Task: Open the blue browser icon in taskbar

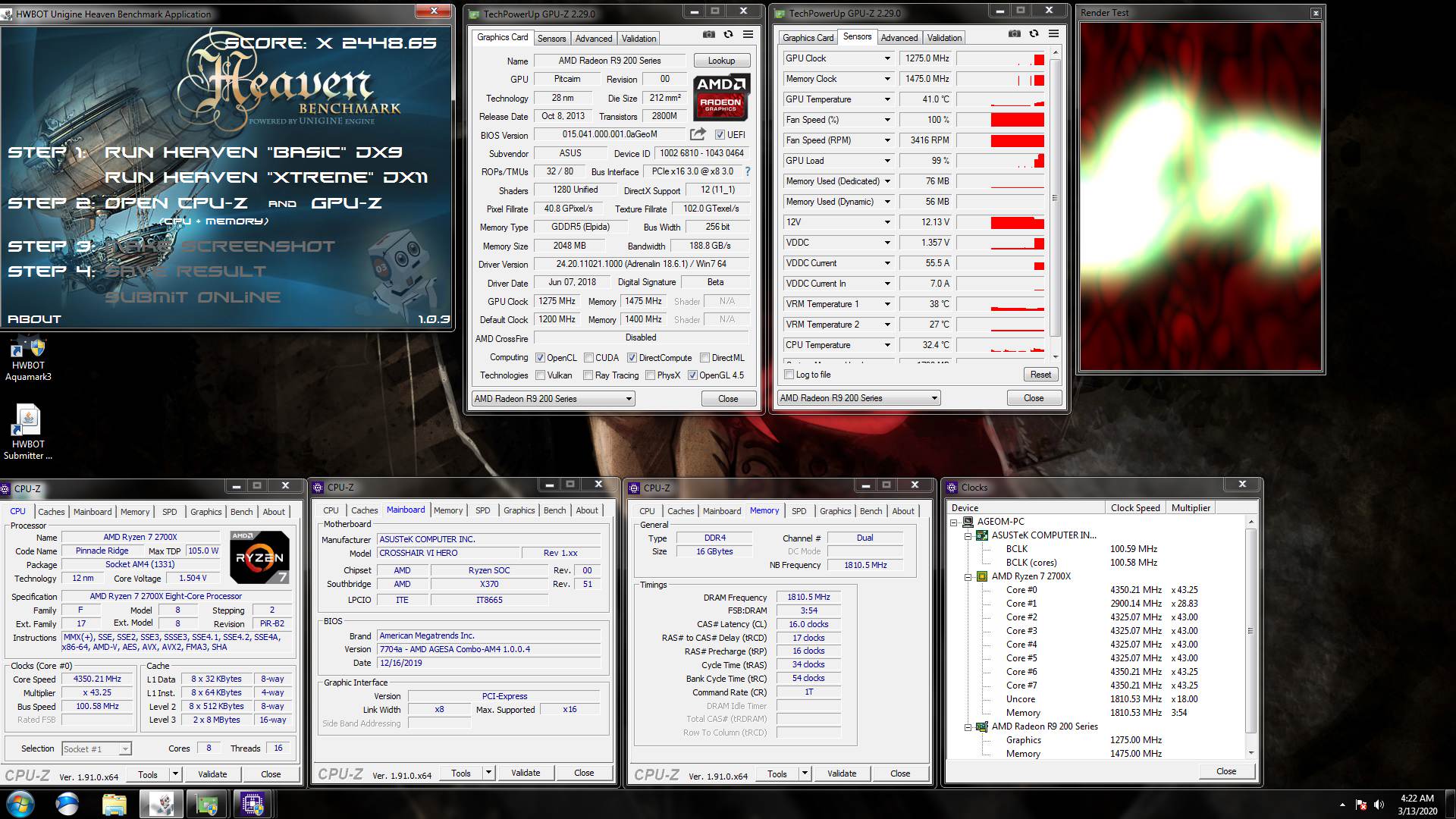Action: pyautogui.click(x=67, y=804)
